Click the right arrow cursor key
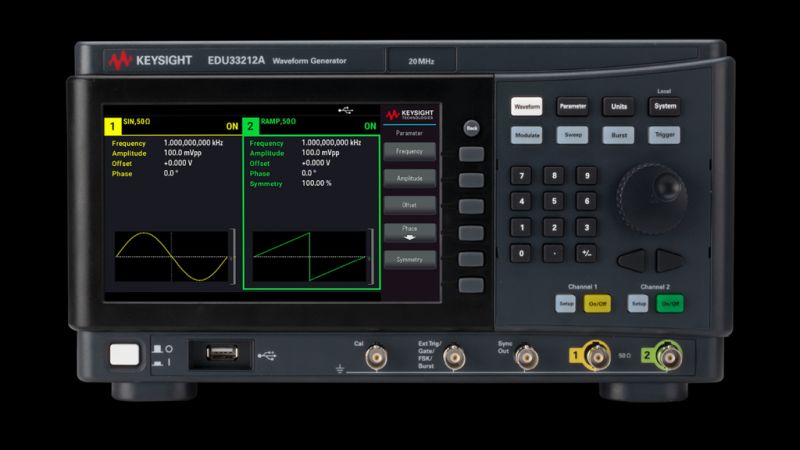Image resolution: width=800 pixels, height=450 pixels. pos(669,260)
